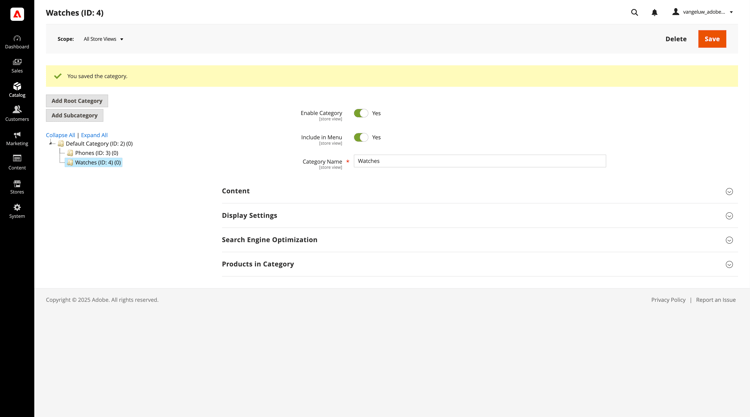The width and height of the screenshot is (750, 417).
Task: Click the 'Watches (ID: 4)' page title
Action: click(75, 13)
